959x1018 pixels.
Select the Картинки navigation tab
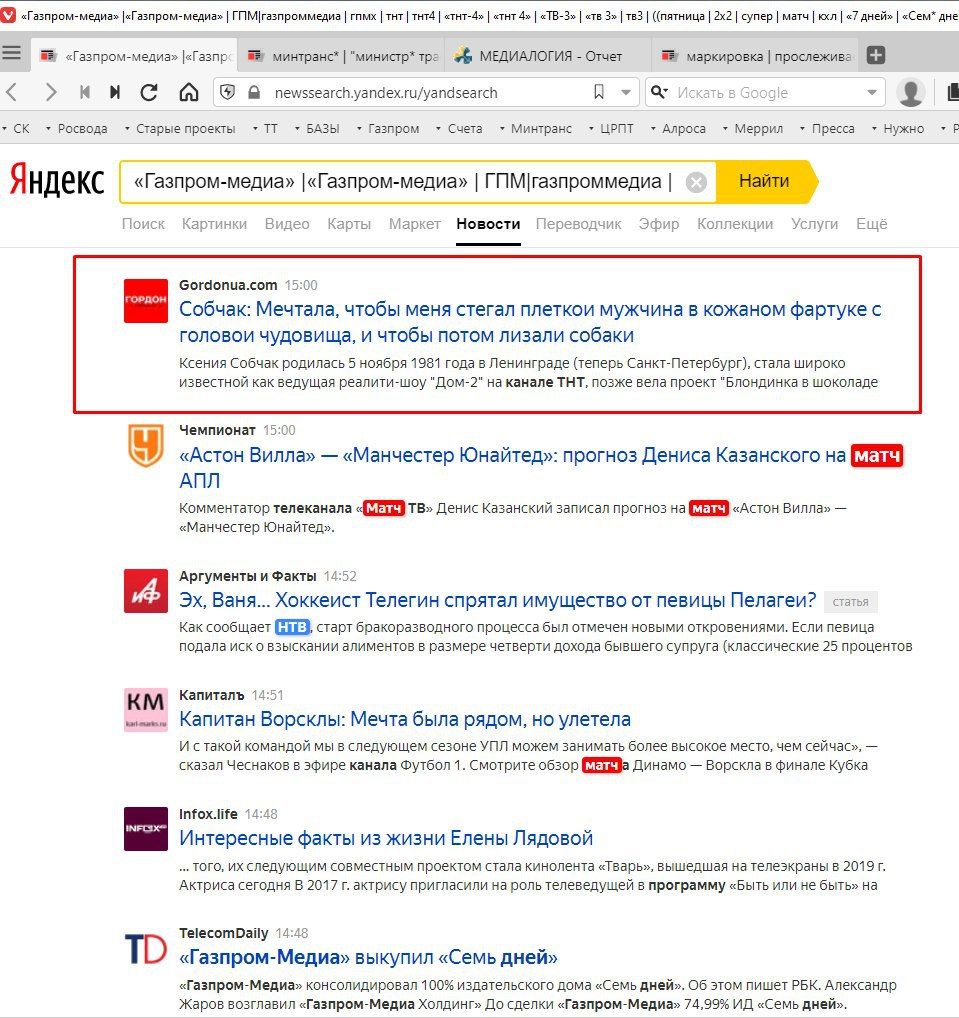[214, 224]
